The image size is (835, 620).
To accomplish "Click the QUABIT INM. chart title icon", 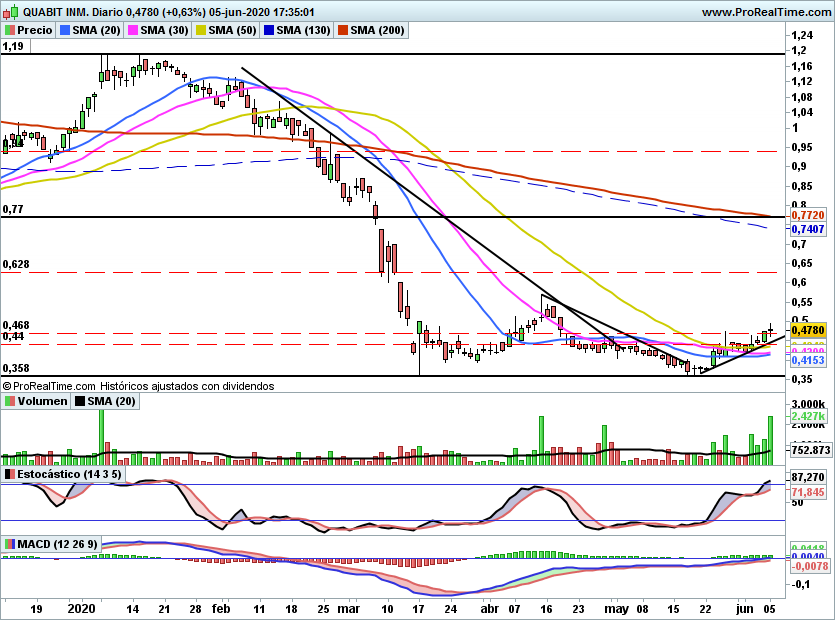I will tap(12, 11).
